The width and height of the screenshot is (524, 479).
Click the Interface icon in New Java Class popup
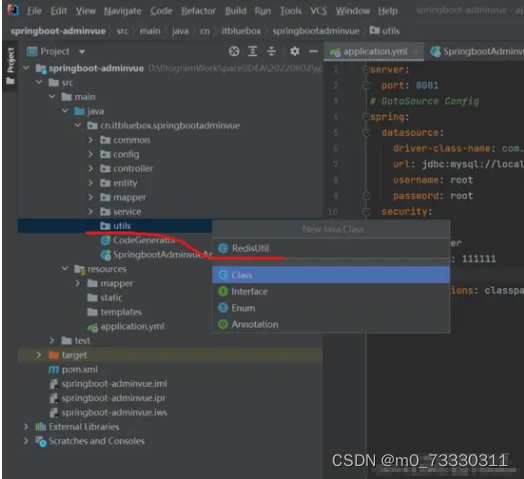pyautogui.click(x=223, y=291)
